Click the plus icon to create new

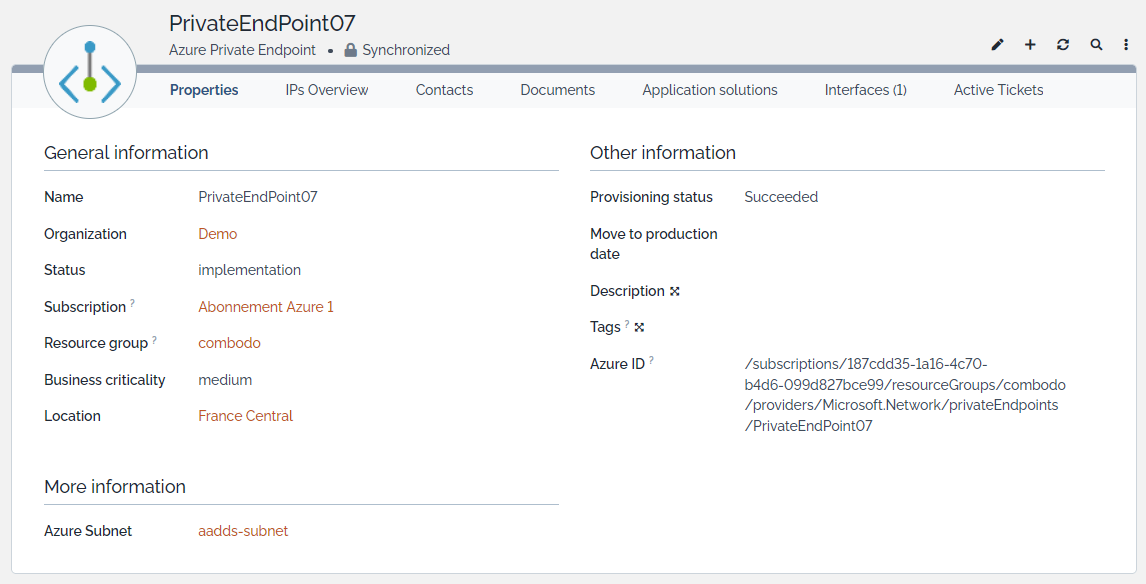tap(1030, 45)
